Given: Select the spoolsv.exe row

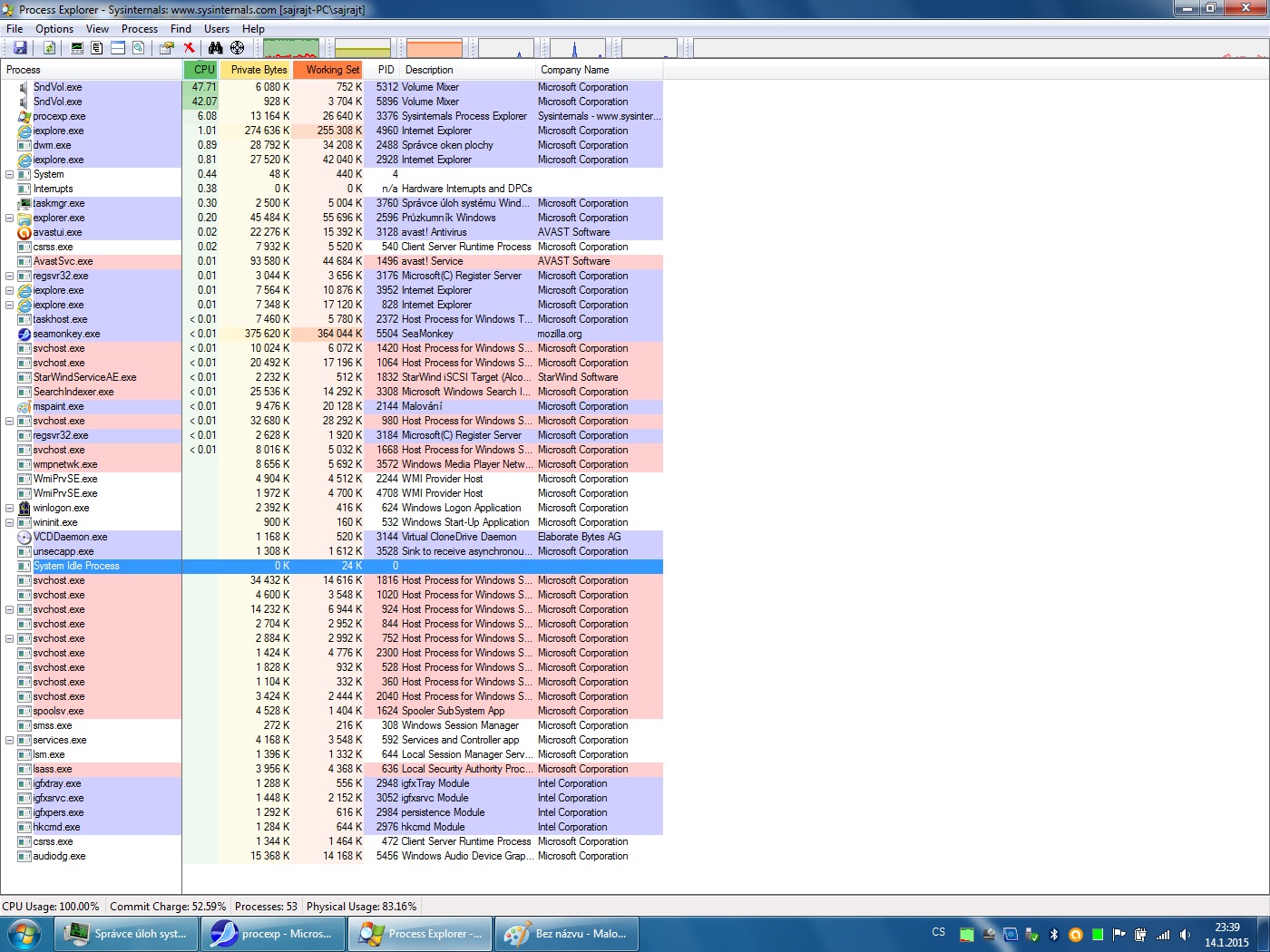Looking at the screenshot, I should click(332, 711).
